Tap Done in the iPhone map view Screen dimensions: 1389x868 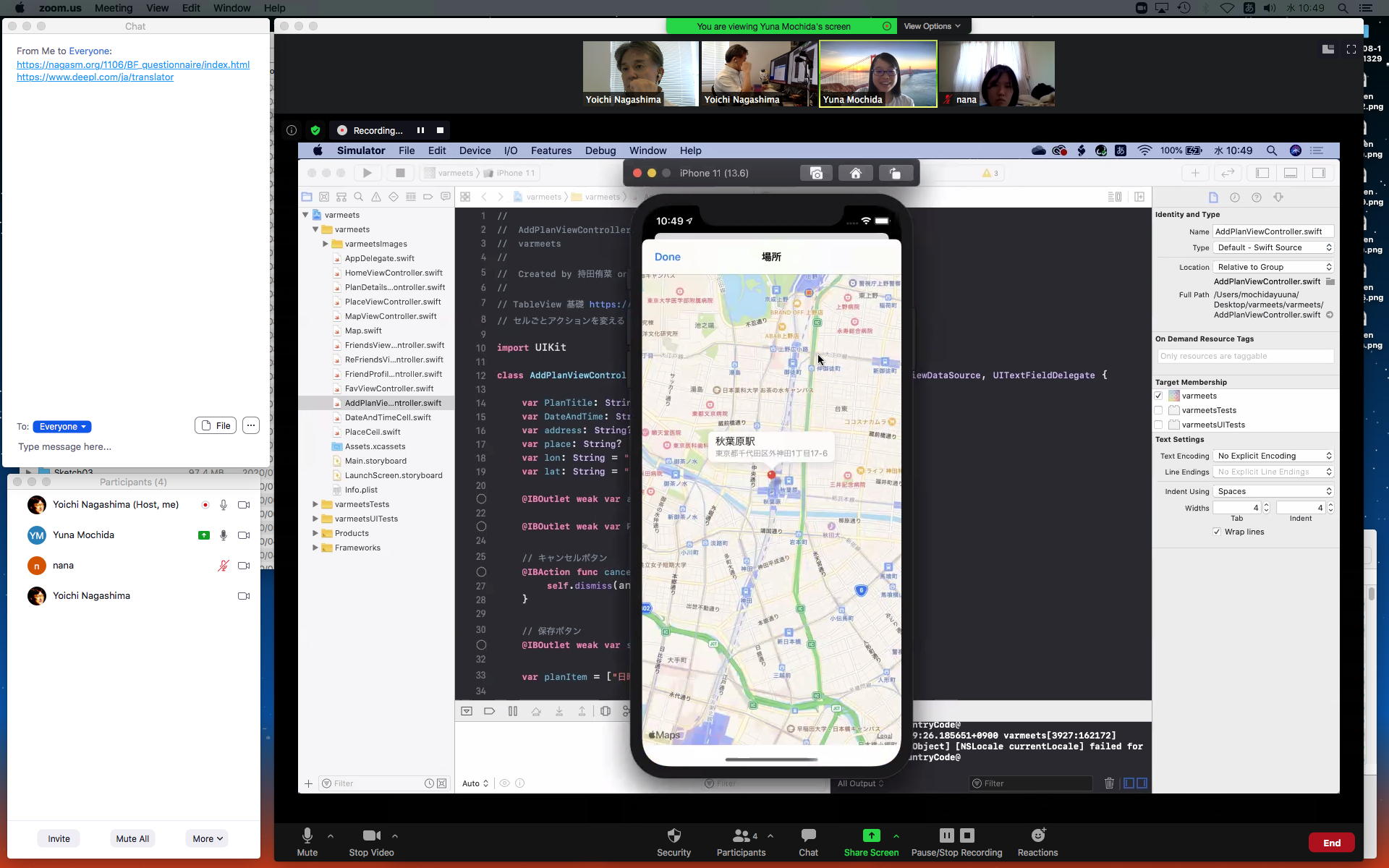pos(667,257)
